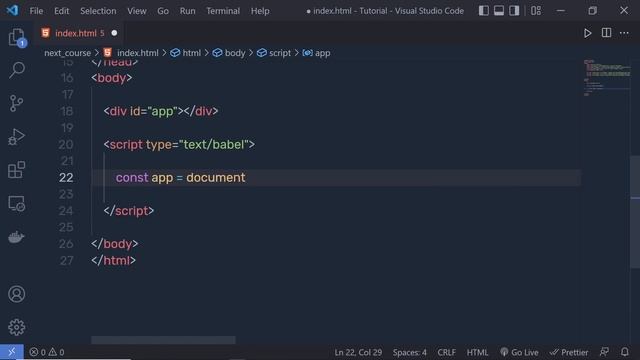Open the Docker view
Screen dimensions: 640x360
17,237
